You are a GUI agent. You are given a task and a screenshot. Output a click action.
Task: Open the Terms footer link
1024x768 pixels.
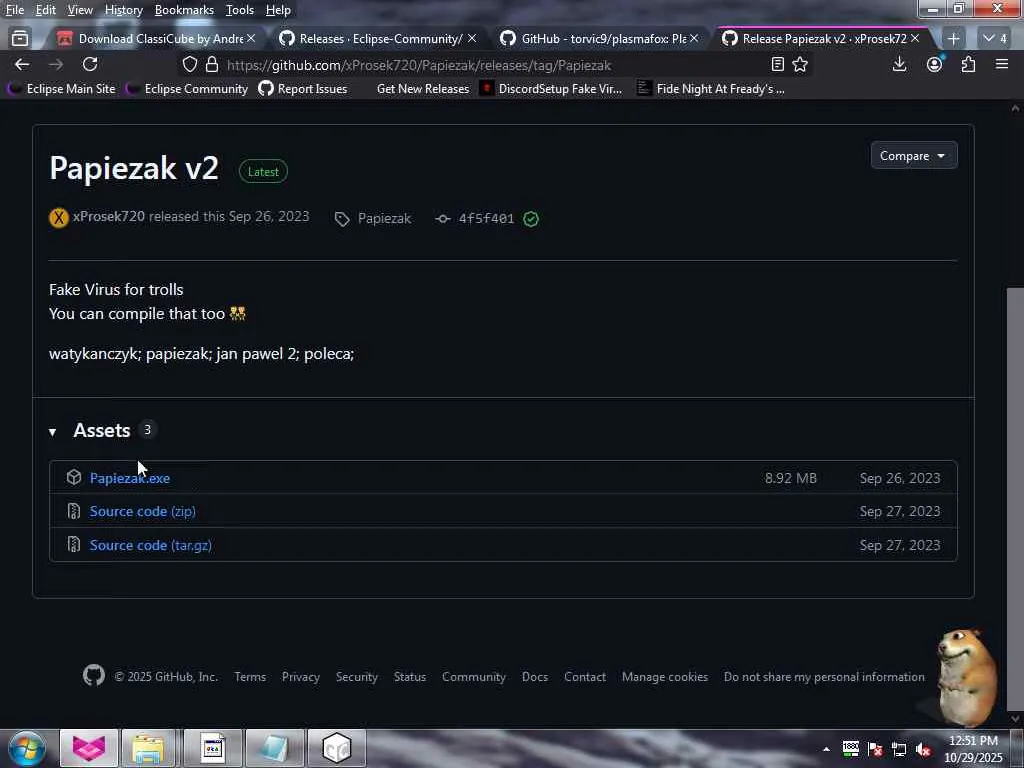point(250,677)
